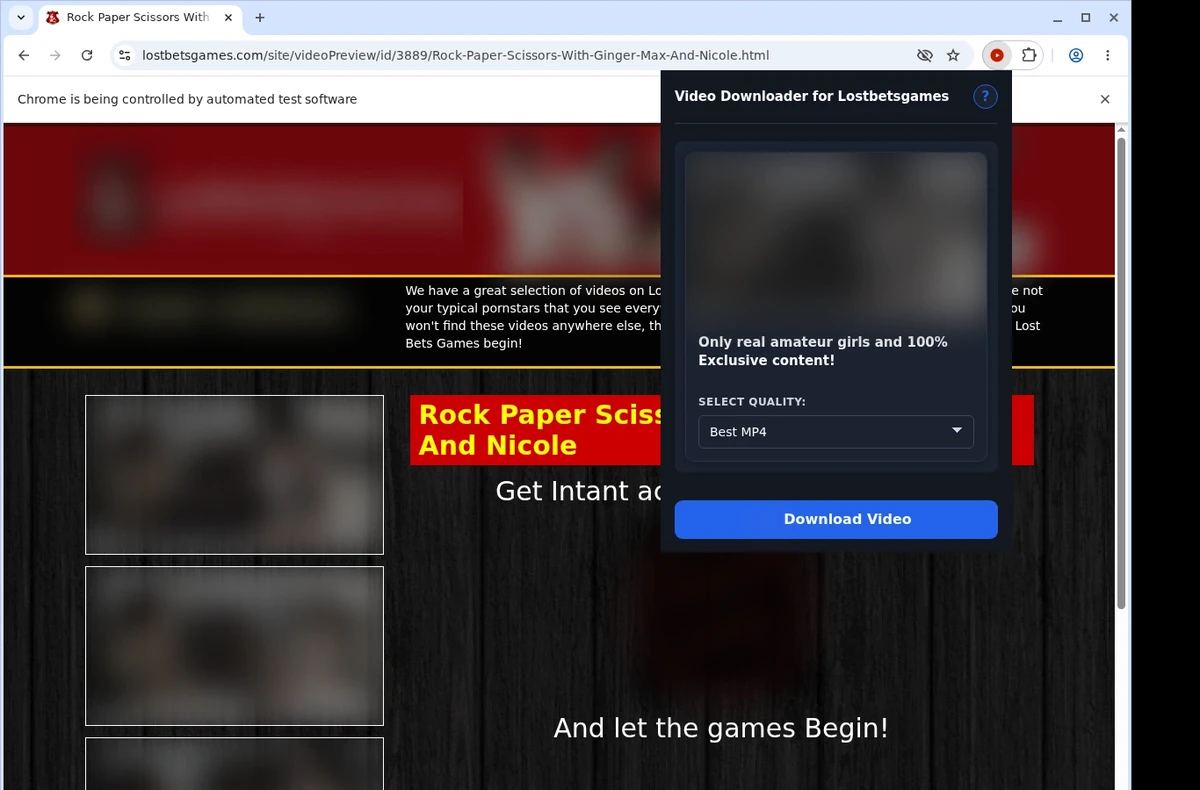Click the Download Video button

[836, 519]
